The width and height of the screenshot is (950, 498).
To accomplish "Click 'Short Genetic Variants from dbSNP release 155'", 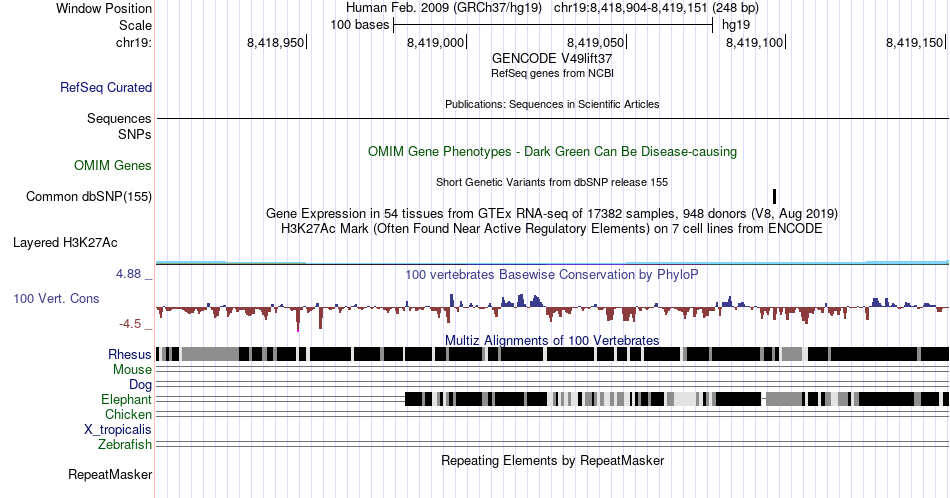I will coord(552,182).
